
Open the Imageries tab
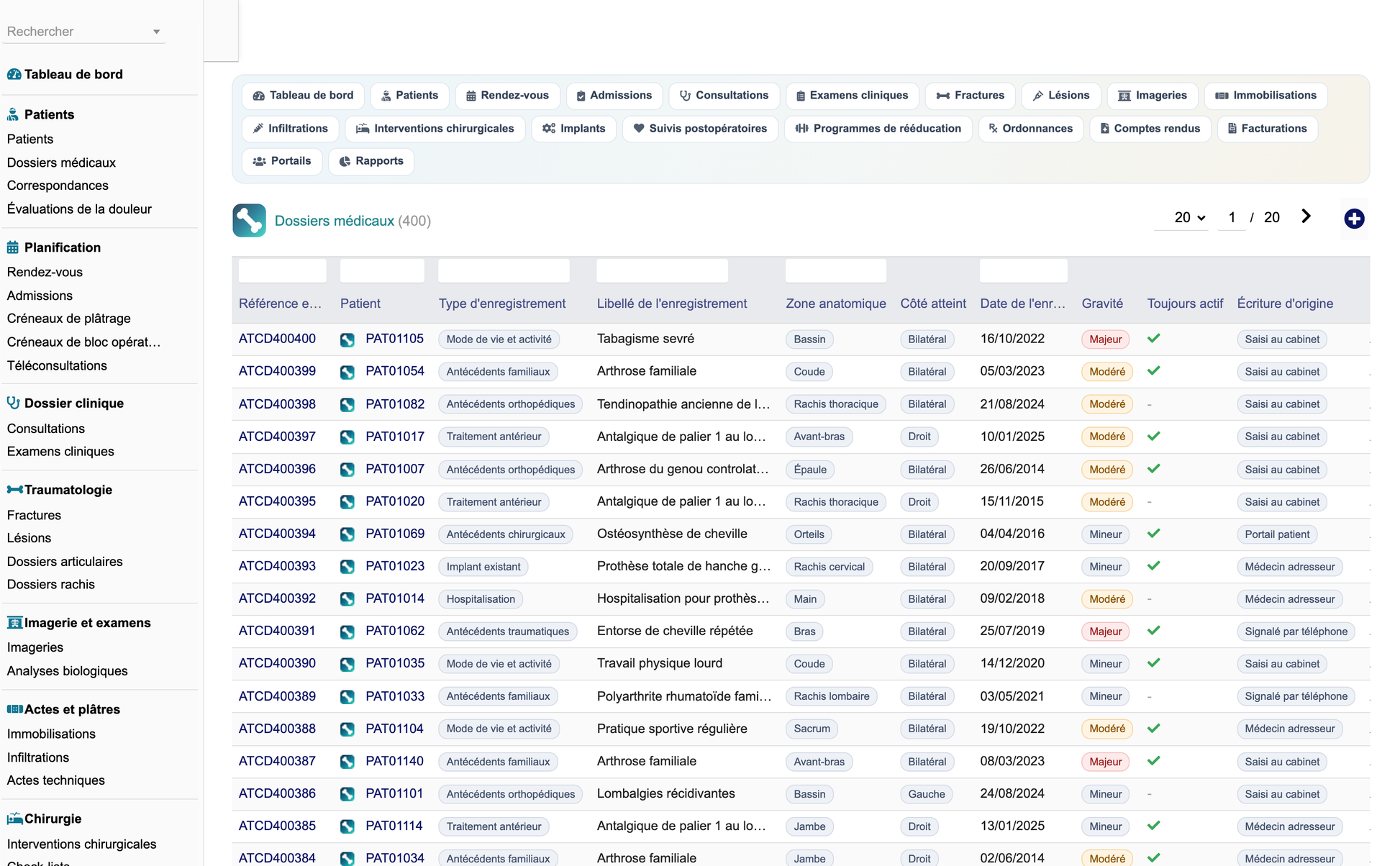[1152, 96]
